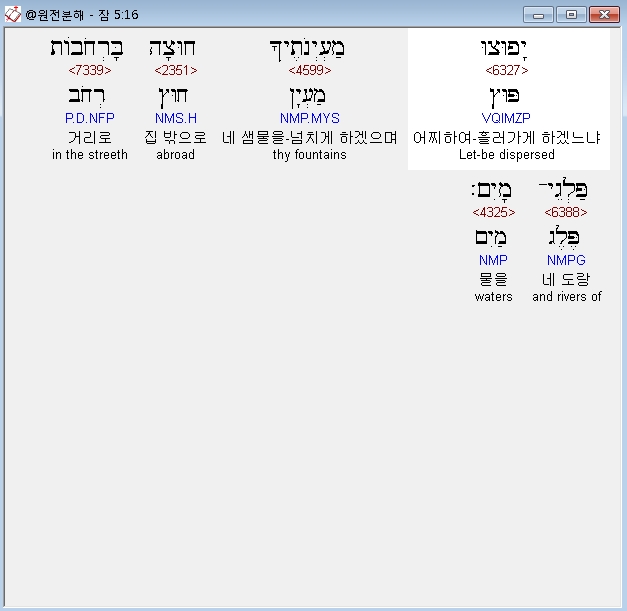The image size is (627, 611).
Task: Click the Hebrew root above NMPG
Action: click(x=564, y=237)
